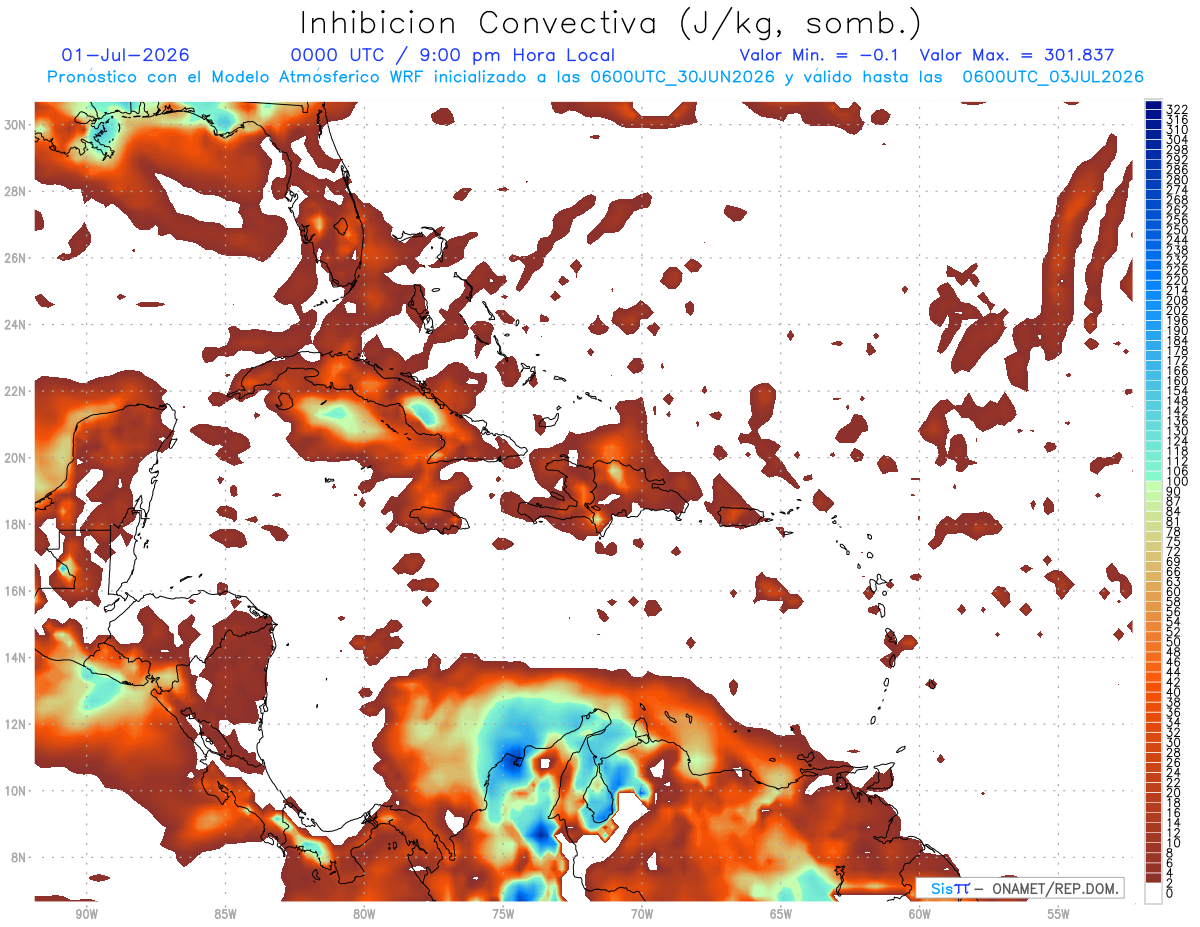
Task: Click the '18N' latitude axis label
Action: 16,524
